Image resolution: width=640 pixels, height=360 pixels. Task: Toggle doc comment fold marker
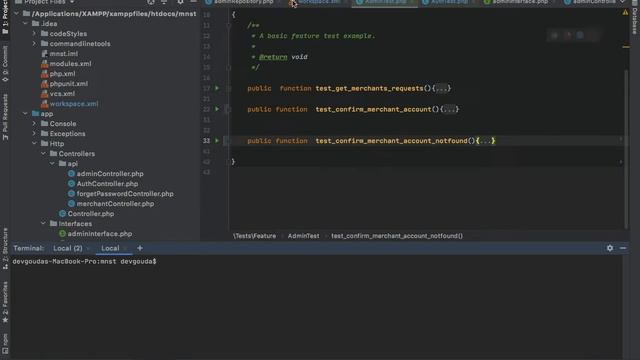click(228, 25)
